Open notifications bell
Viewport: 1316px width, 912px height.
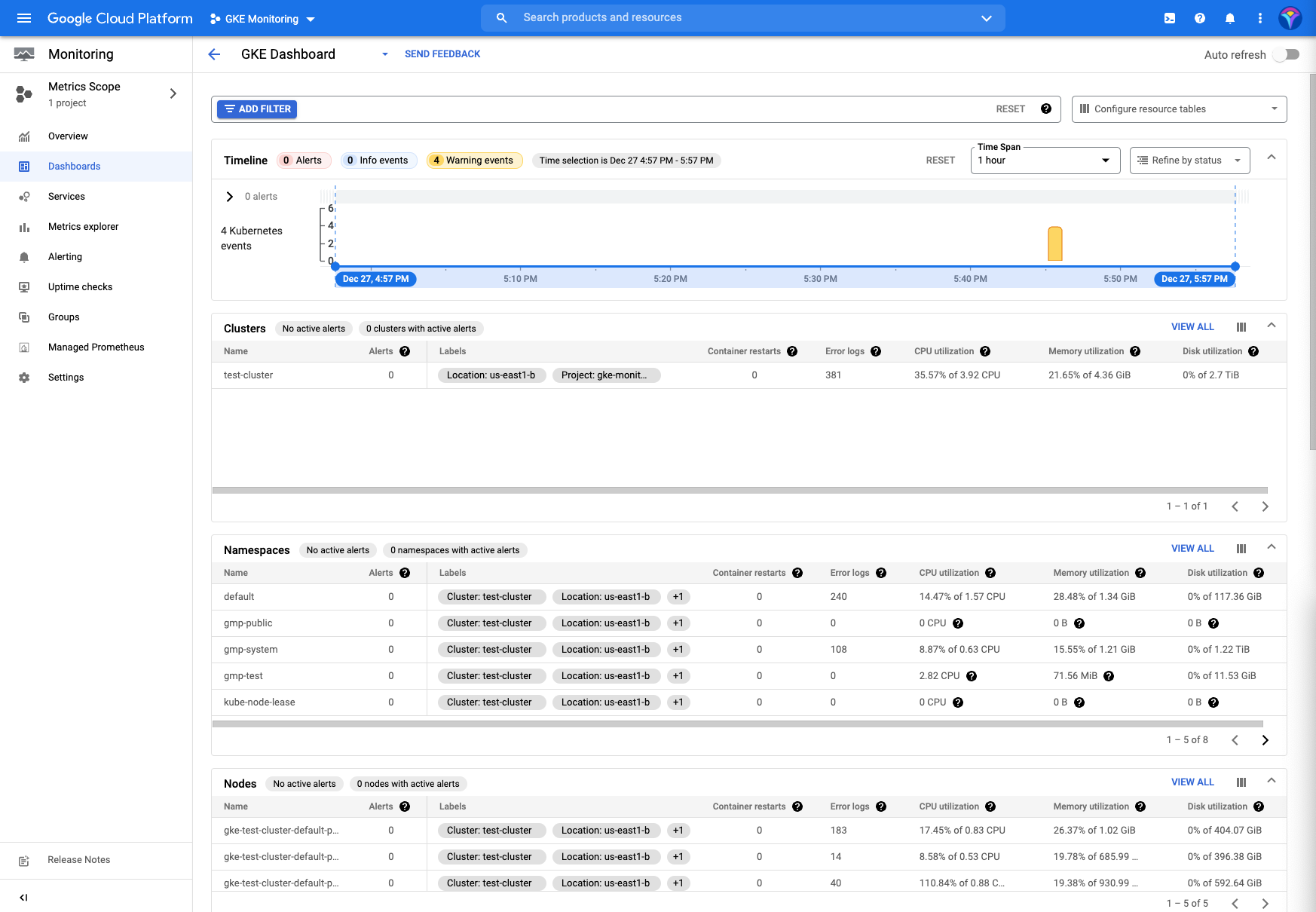click(x=1230, y=18)
